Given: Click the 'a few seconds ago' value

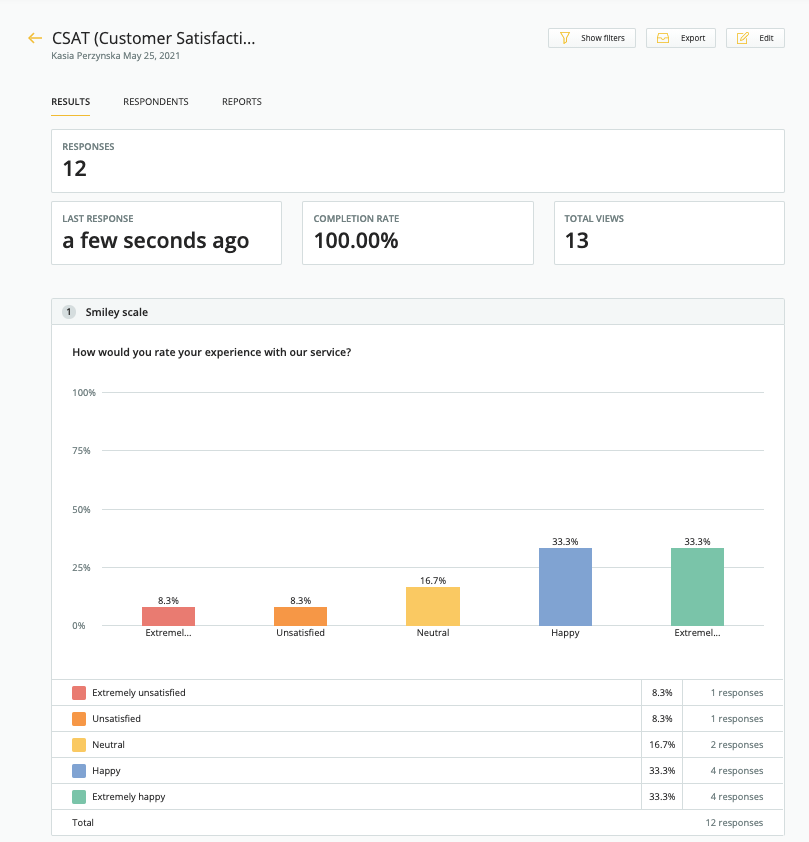Looking at the screenshot, I should coord(156,241).
